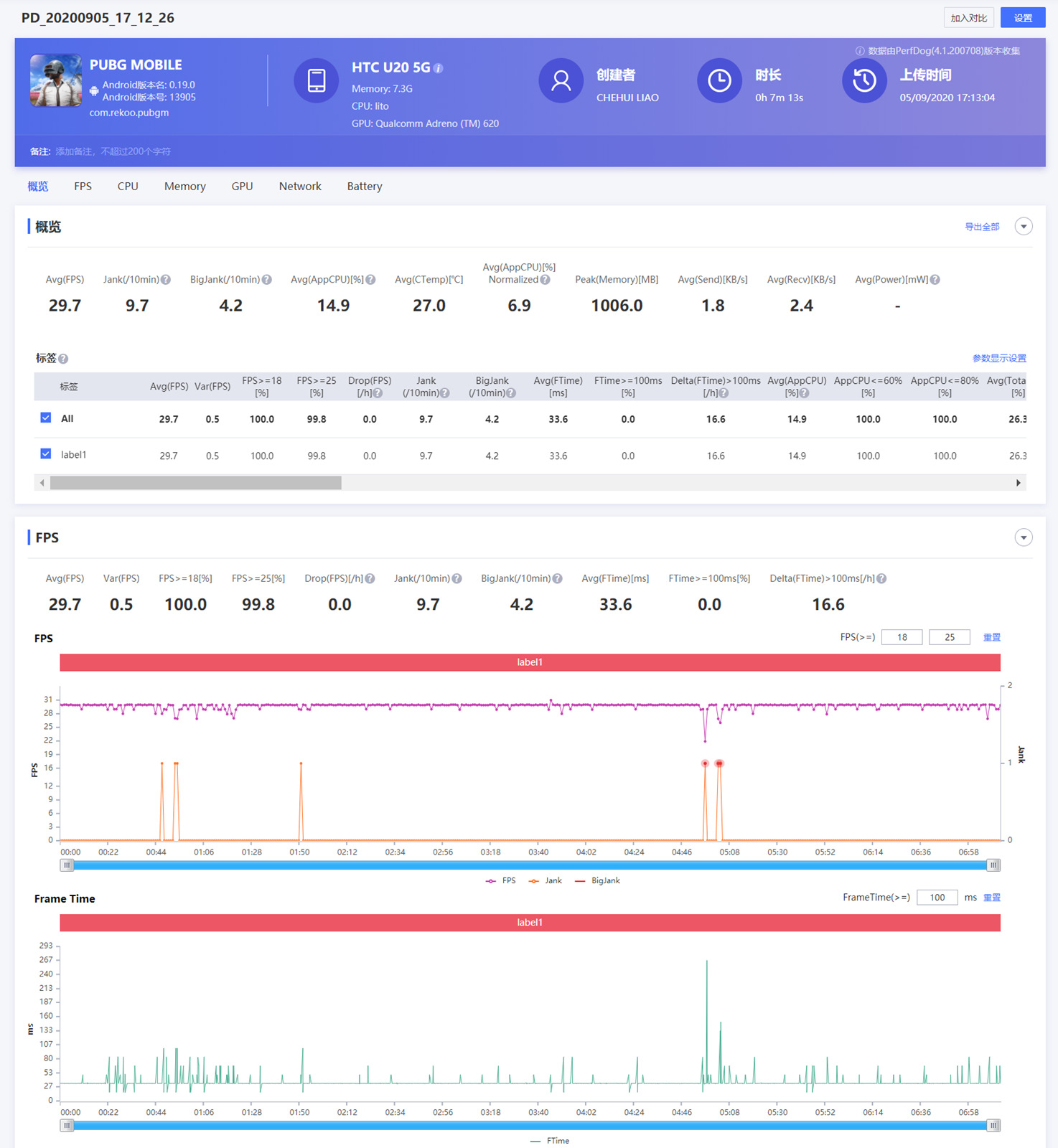The image size is (1058, 1148).
Task: Click help icon beside Delta(FTime)>100ms[/h] in FPS section
Action: (881, 579)
